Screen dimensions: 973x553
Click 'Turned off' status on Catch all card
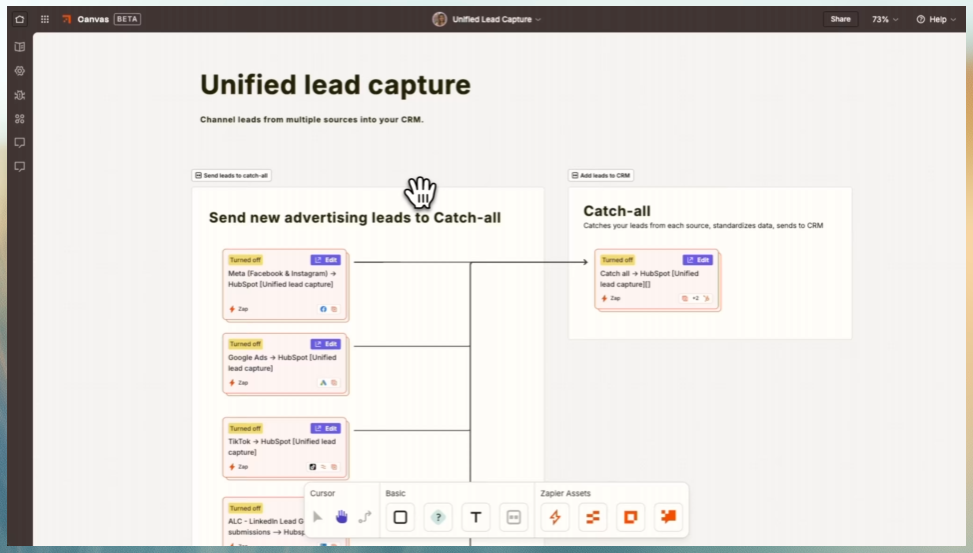pyautogui.click(x=617, y=260)
